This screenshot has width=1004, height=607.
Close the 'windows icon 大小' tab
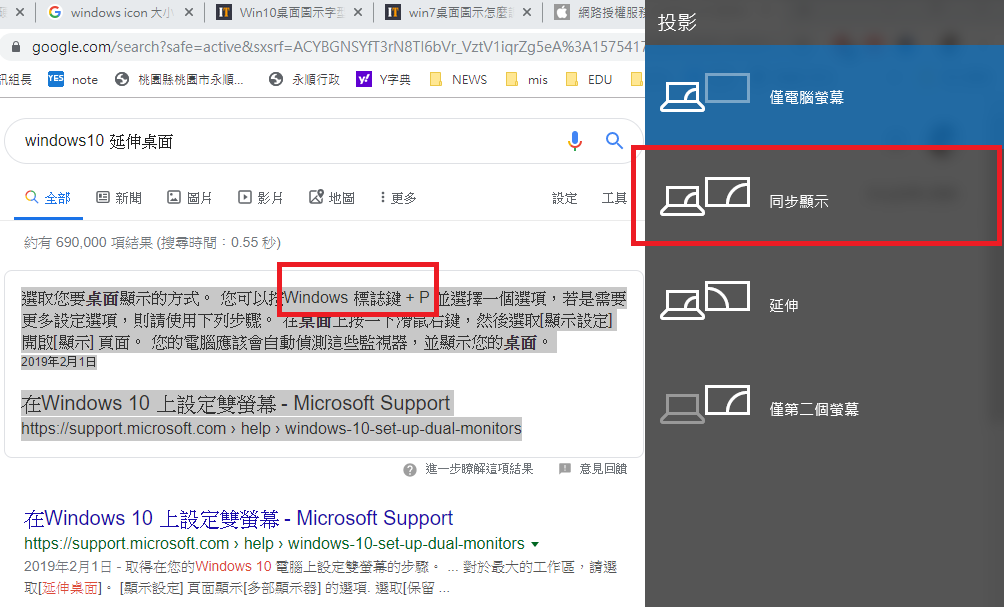(x=188, y=12)
